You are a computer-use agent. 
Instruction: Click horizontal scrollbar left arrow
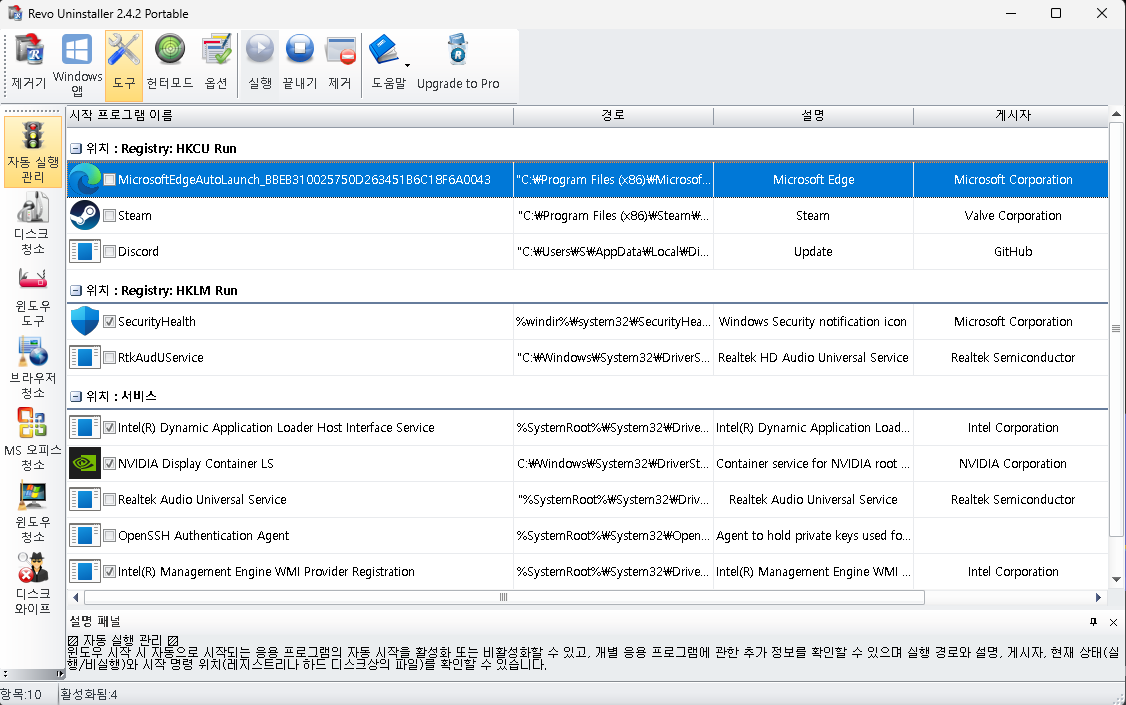[76, 597]
